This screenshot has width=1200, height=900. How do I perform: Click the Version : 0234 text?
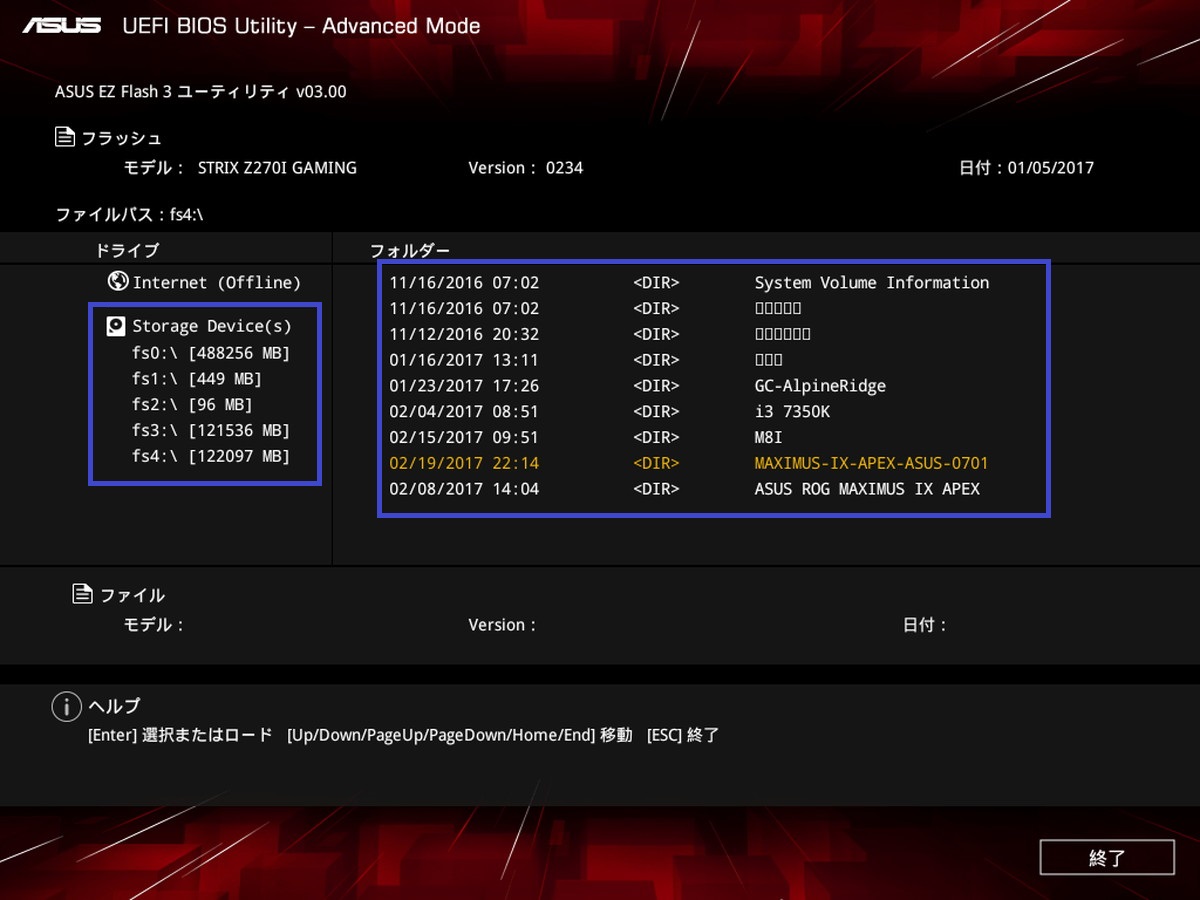pos(526,168)
